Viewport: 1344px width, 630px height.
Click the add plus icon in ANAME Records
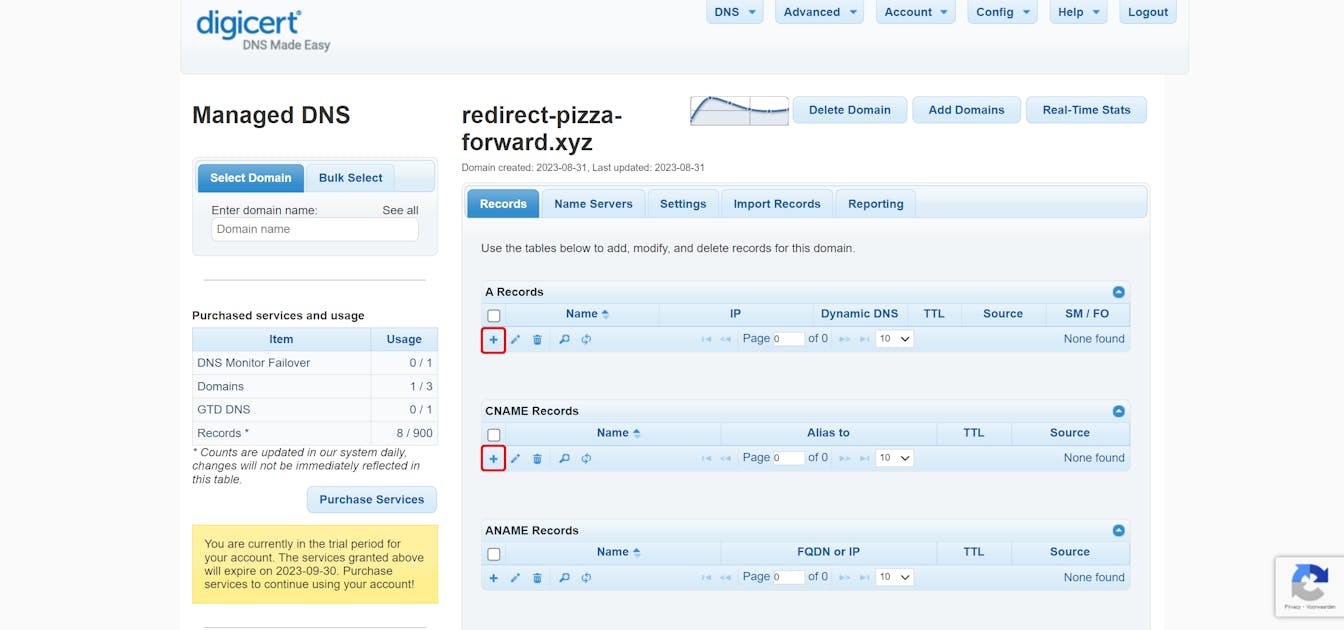pos(493,578)
